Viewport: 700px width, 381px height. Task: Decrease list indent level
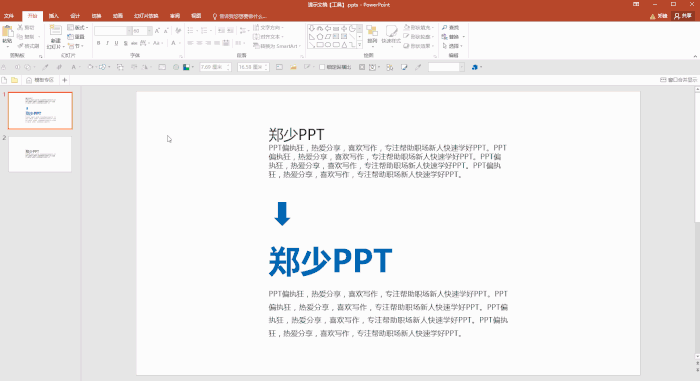click(x=221, y=31)
